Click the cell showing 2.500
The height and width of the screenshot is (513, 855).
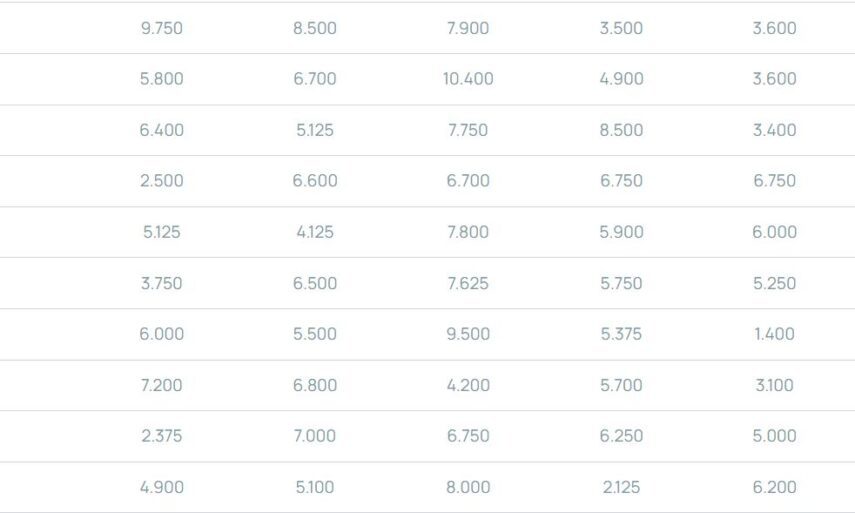pyautogui.click(x=161, y=181)
